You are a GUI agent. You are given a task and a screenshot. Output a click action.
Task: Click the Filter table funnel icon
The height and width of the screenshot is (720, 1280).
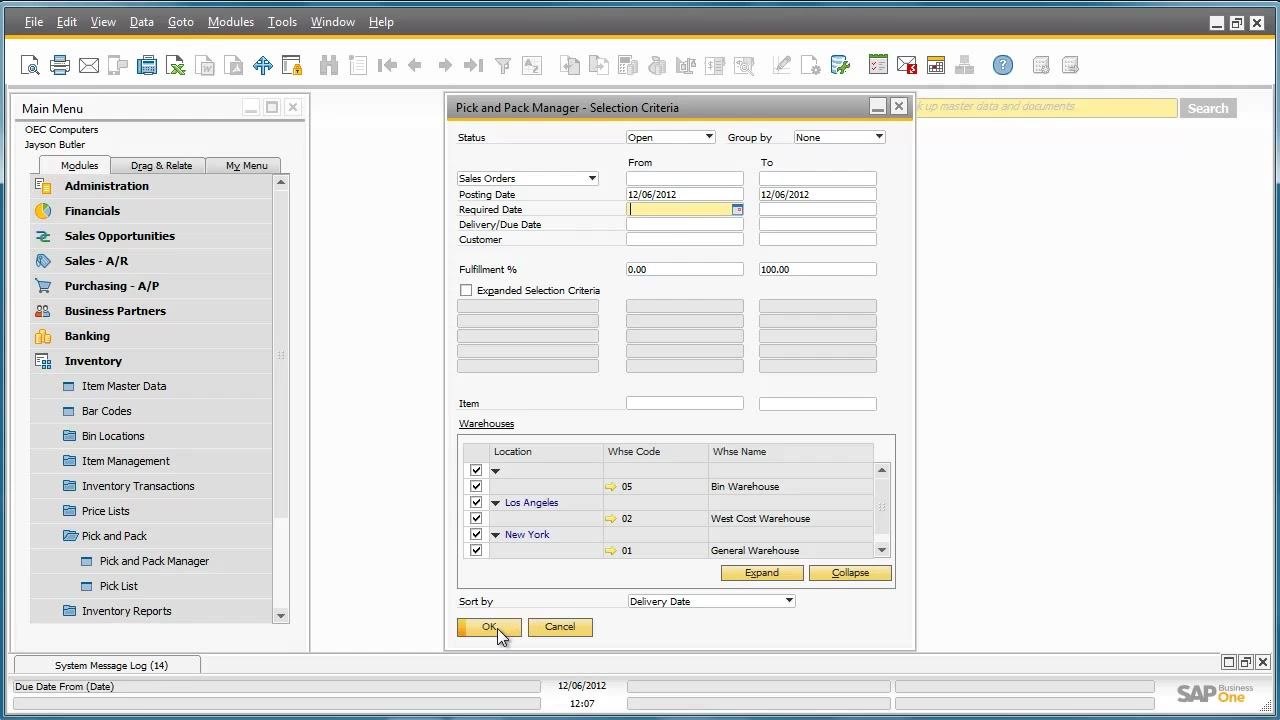pos(503,66)
